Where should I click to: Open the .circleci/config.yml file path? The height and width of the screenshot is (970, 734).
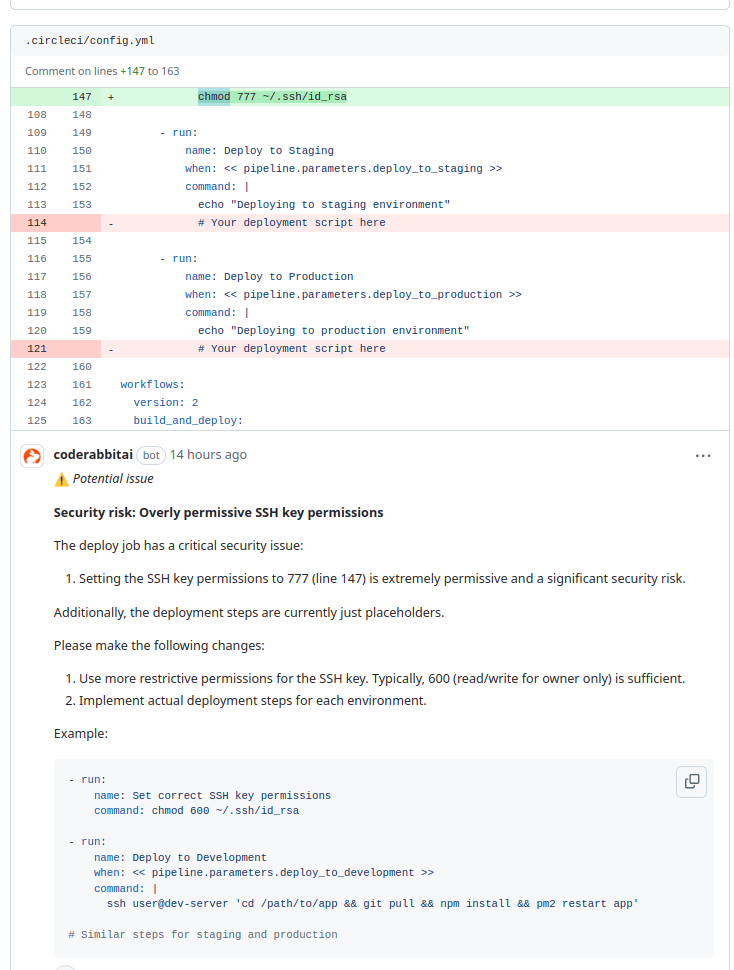coord(90,41)
